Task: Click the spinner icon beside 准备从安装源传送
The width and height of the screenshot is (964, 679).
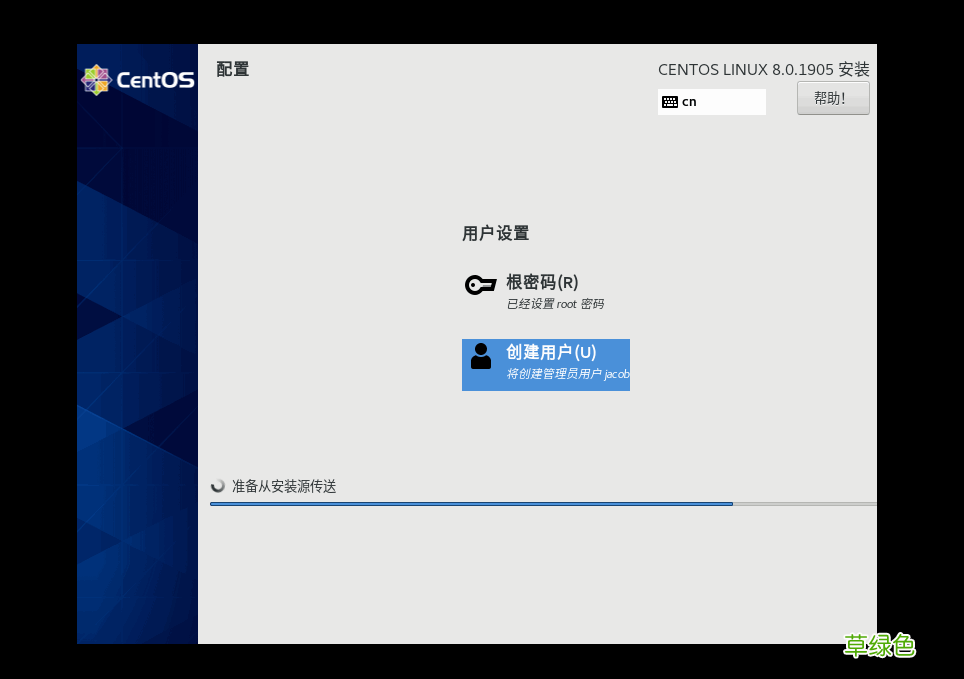Action: [x=218, y=487]
